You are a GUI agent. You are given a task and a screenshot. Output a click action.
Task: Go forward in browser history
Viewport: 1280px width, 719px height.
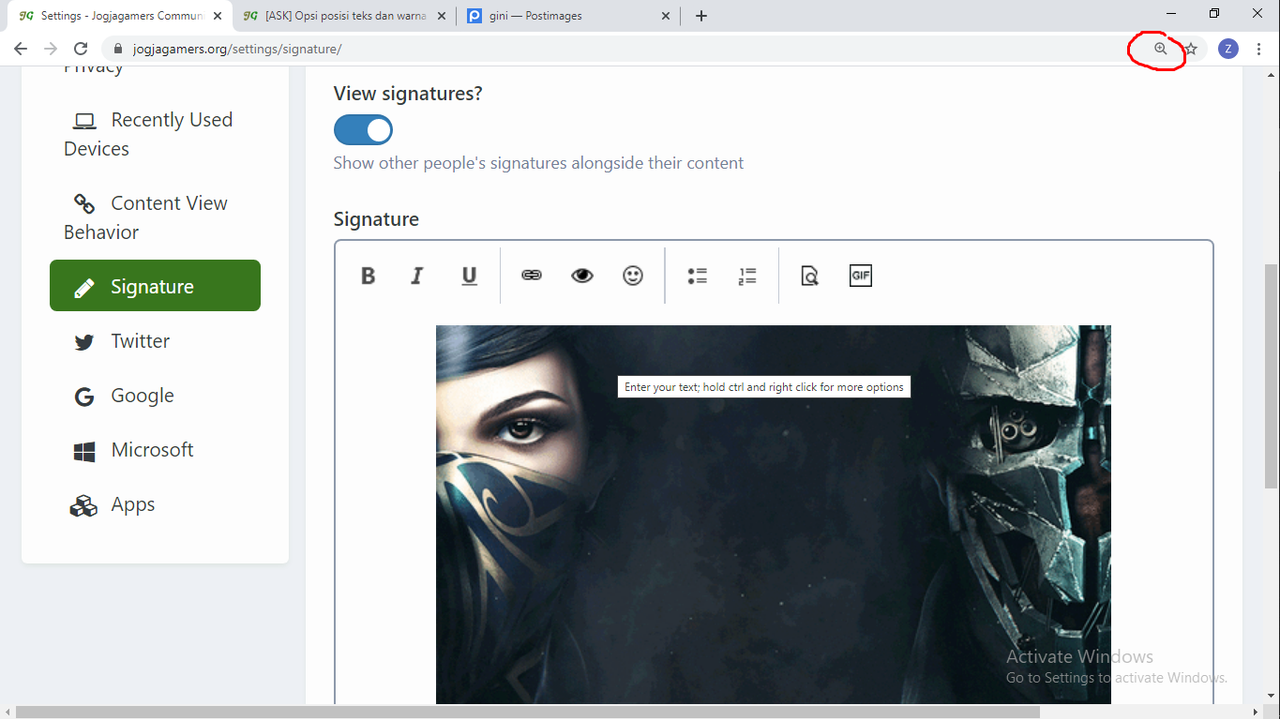[50, 48]
